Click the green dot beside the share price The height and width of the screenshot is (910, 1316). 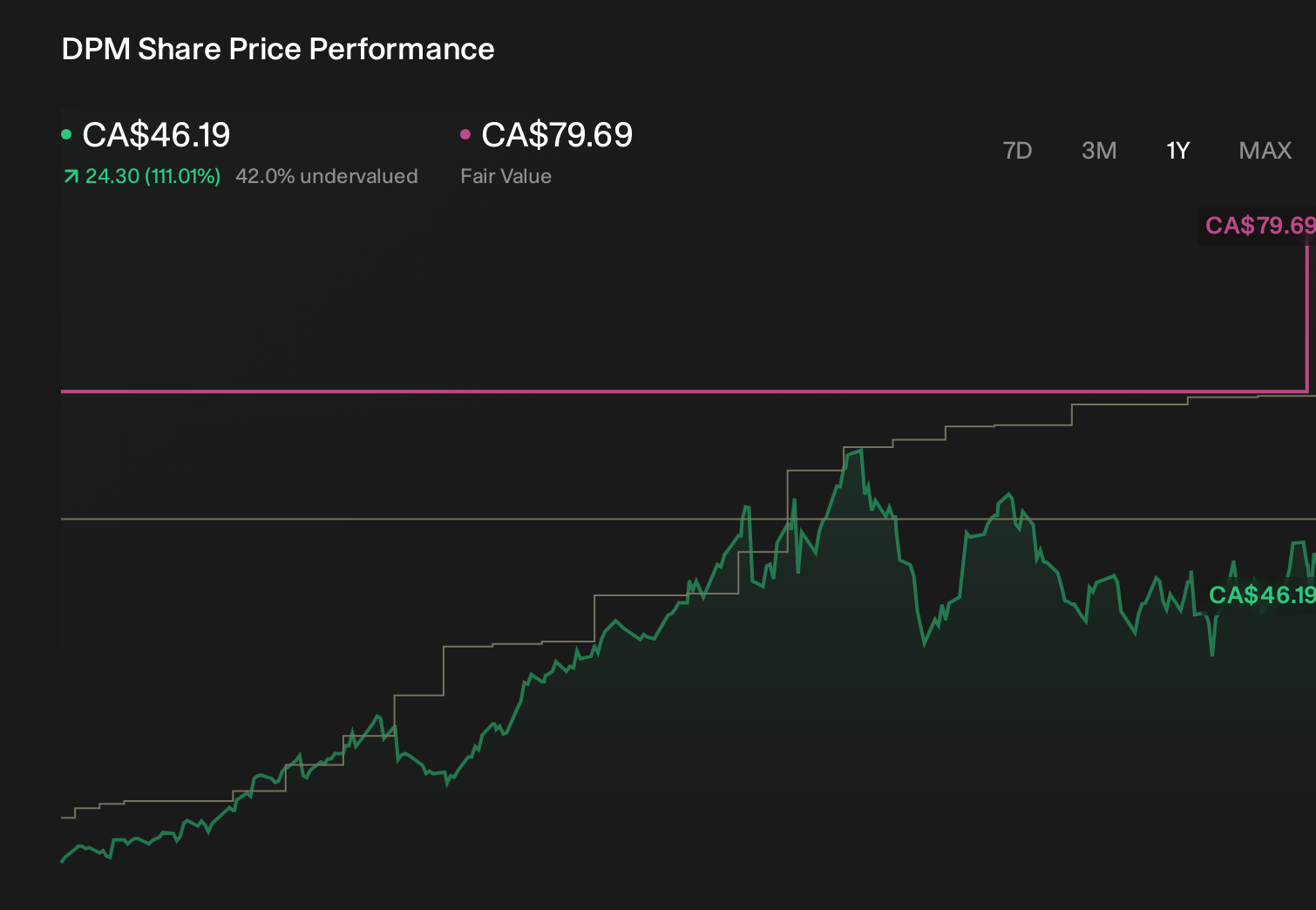tap(66, 134)
